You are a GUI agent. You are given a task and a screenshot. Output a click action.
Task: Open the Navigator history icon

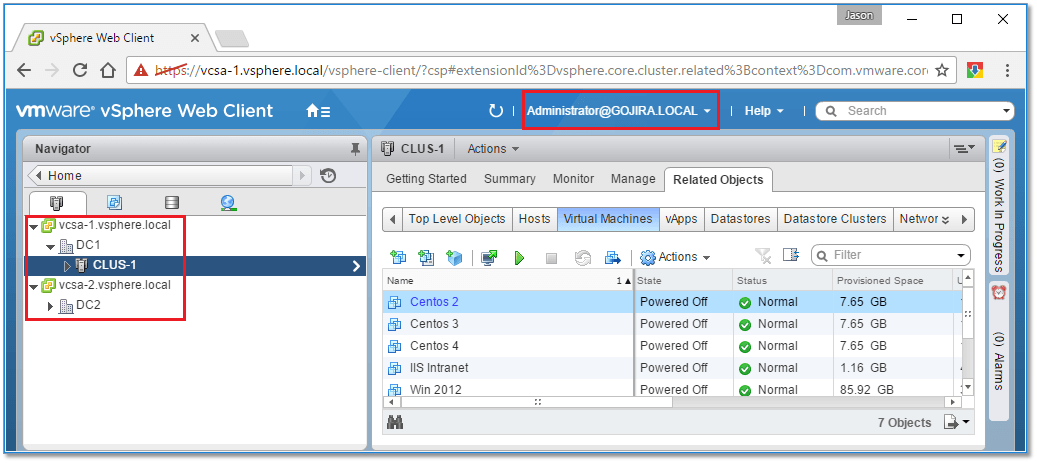(328, 176)
